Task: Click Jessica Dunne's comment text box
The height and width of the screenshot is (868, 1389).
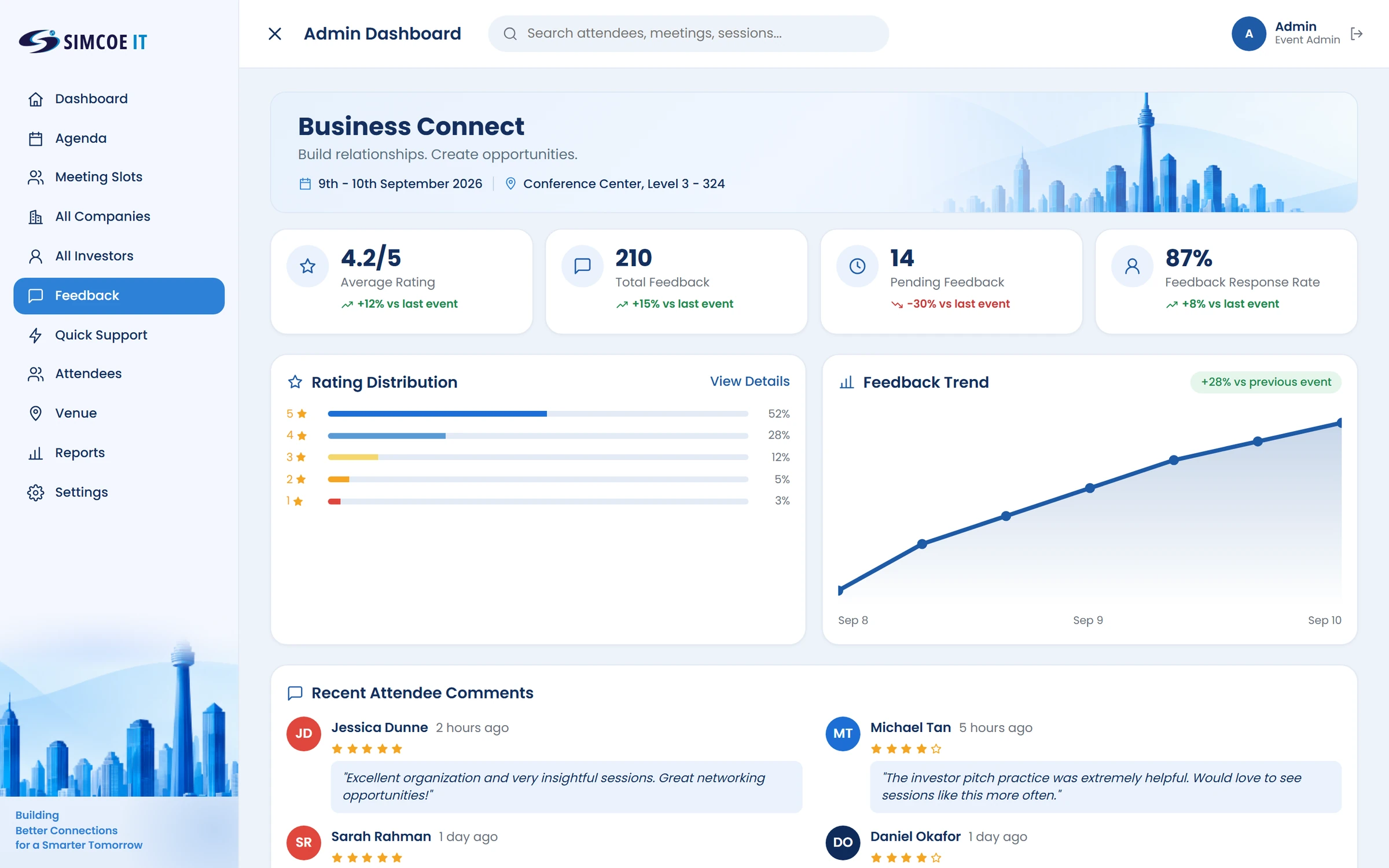Action: click(566, 786)
